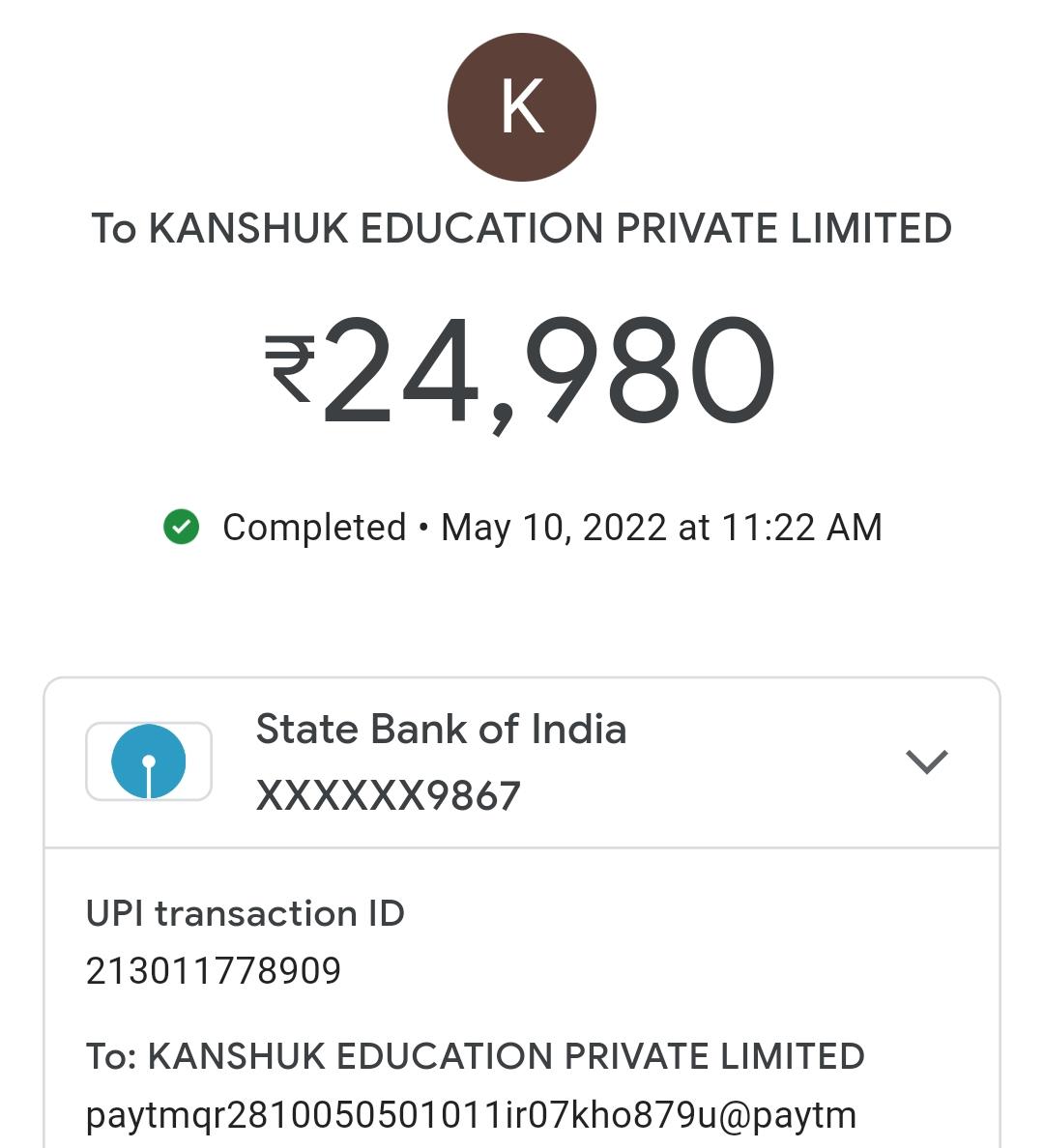Viewport: 1044px width, 1148px height.
Task: Click the white letter K in the avatar
Action: pyautogui.click(x=522, y=107)
